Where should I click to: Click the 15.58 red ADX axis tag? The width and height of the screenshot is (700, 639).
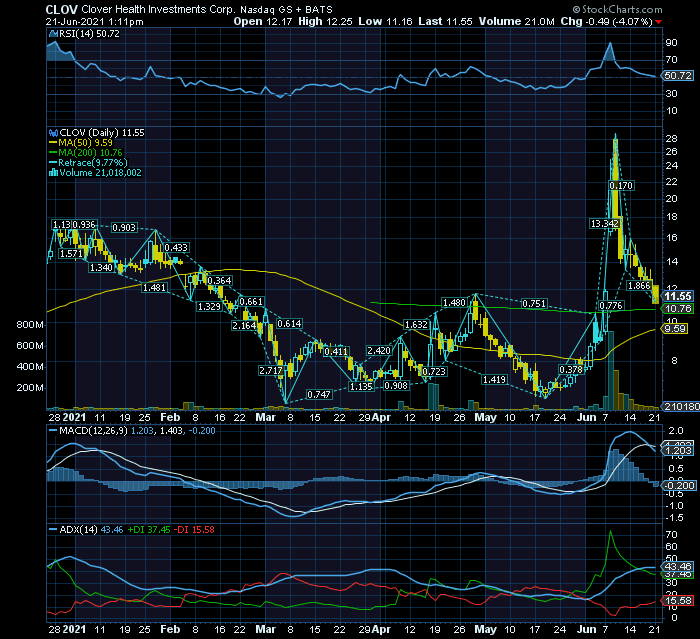678,601
